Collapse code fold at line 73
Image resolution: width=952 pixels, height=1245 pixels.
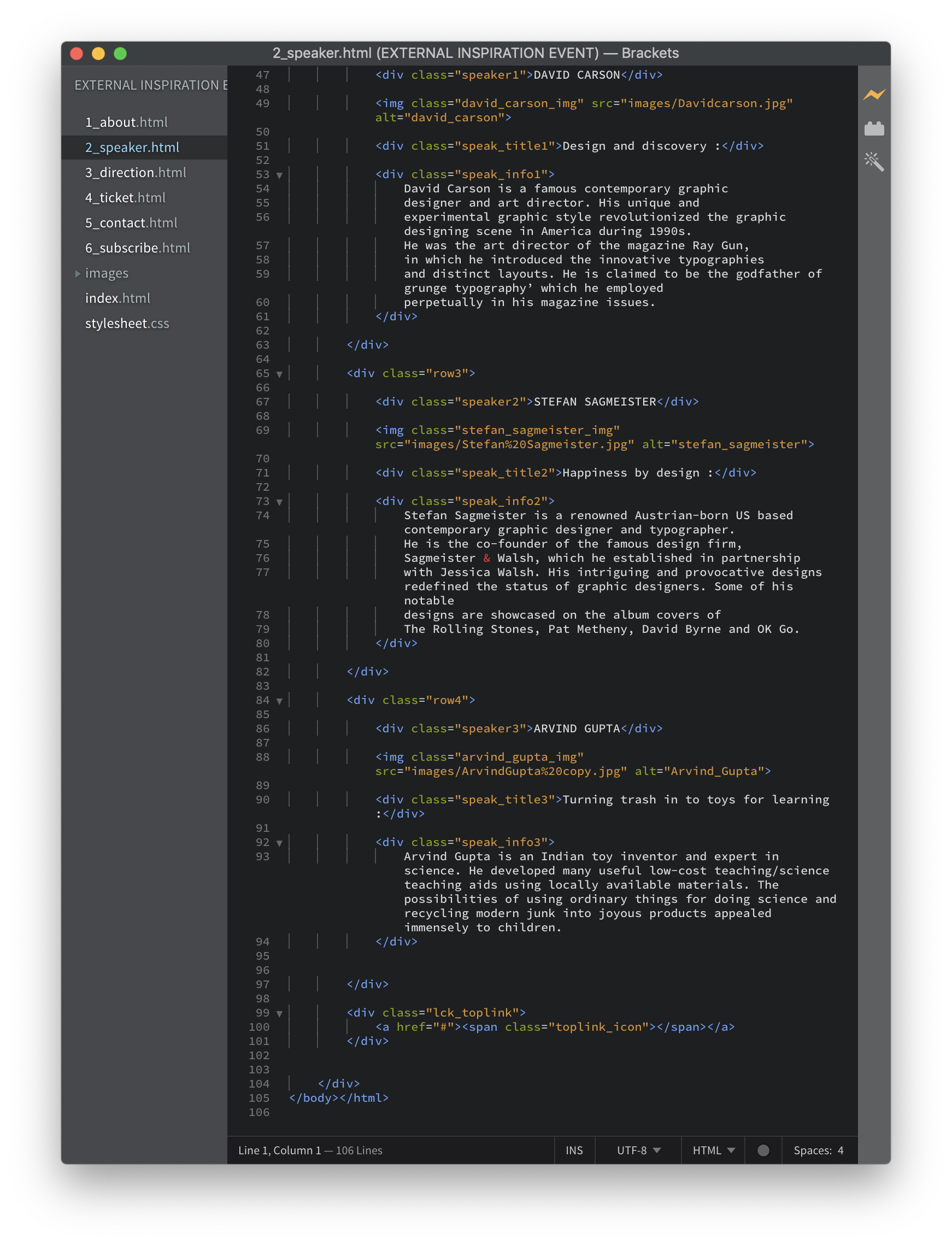point(279,502)
